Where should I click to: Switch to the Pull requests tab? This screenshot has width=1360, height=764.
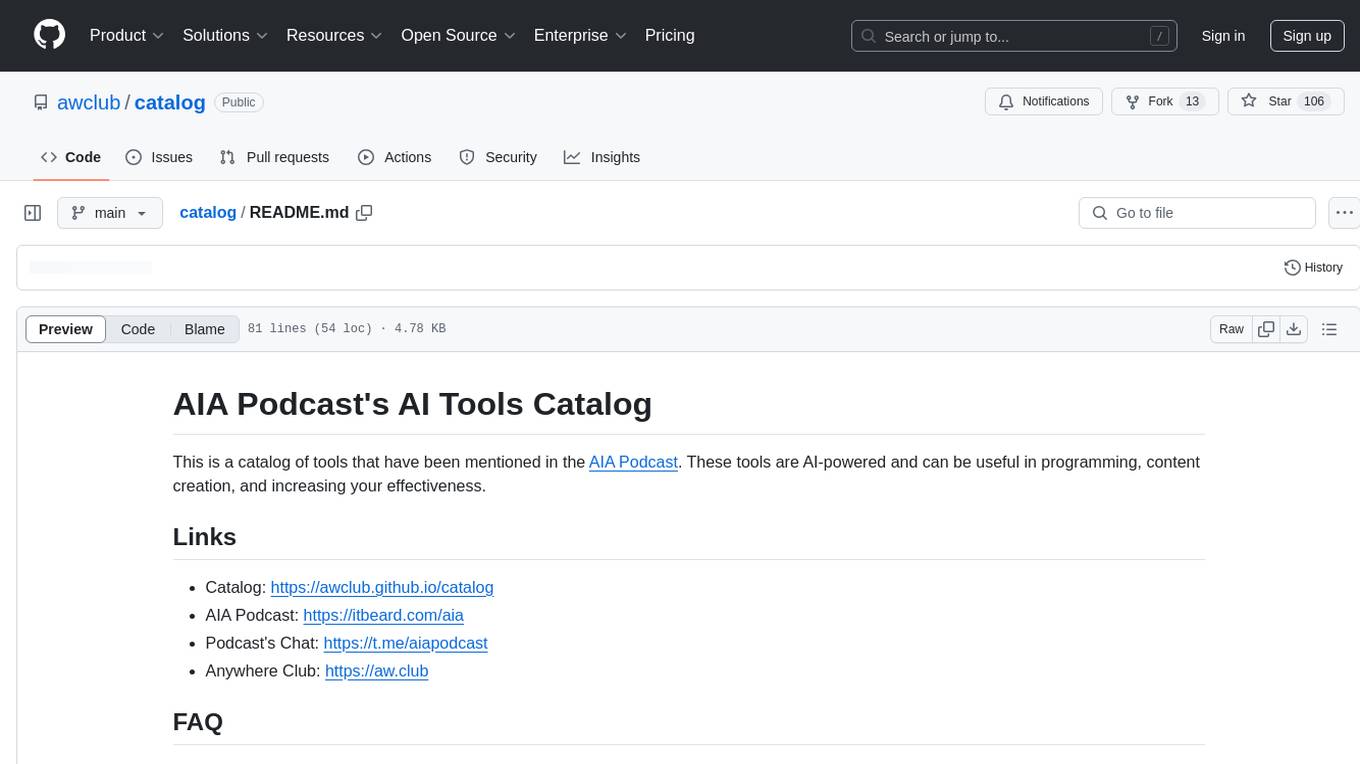point(274,157)
